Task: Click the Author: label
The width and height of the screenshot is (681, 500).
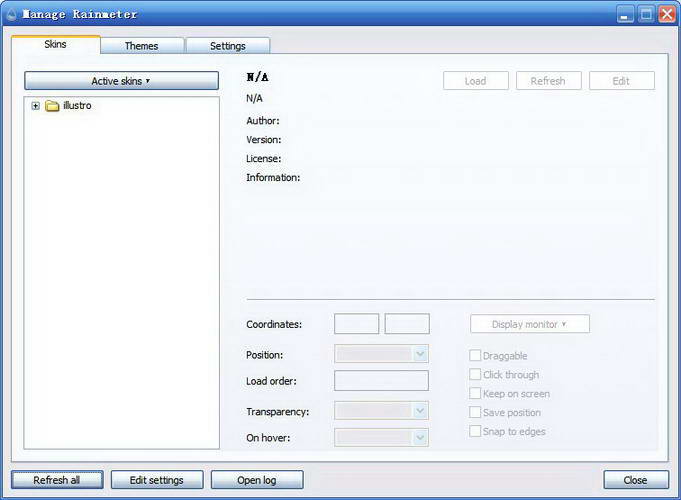Action: 263,121
